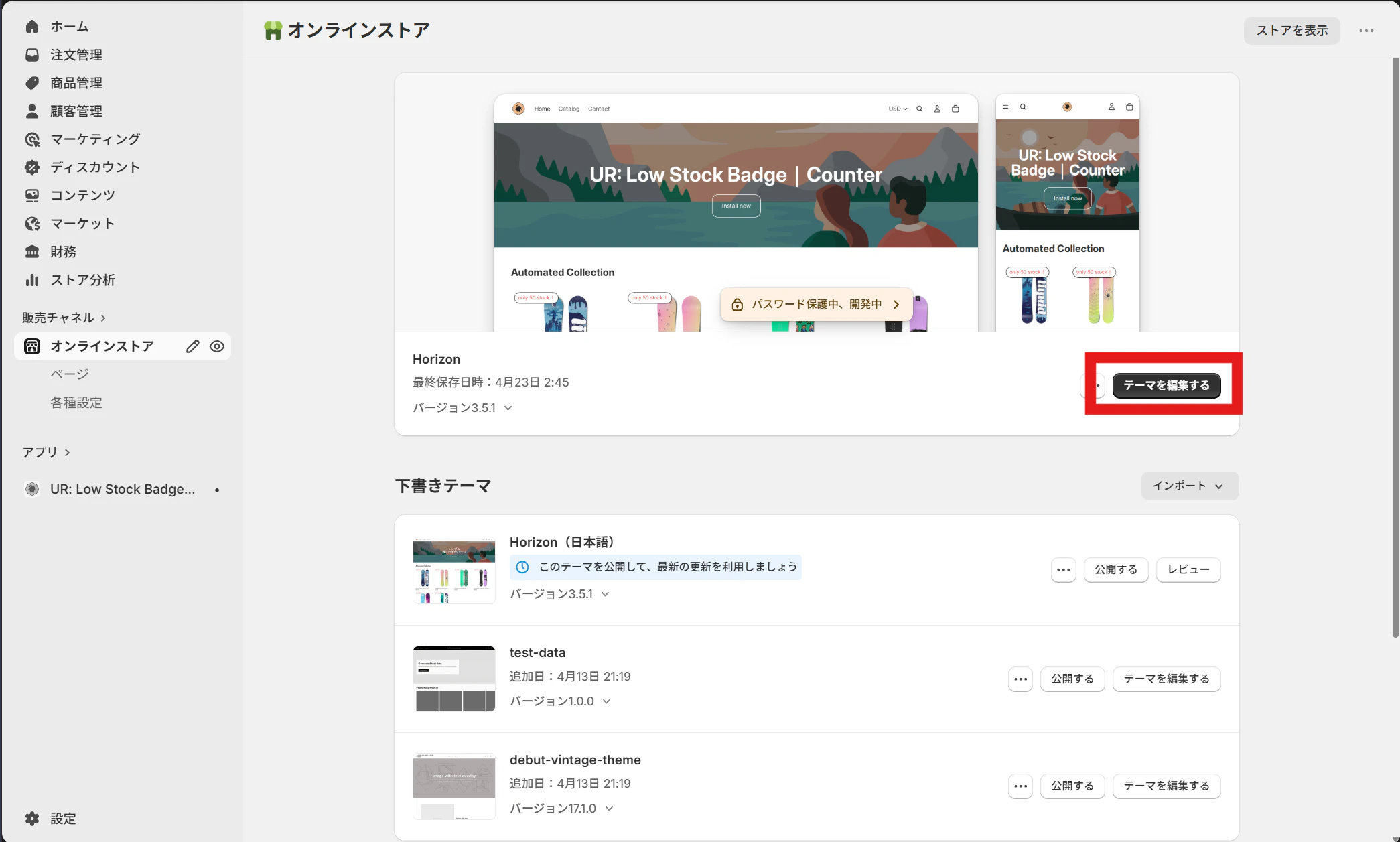
Task: Click テーマを編集する for current Horizon theme
Action: (1166, 385)
